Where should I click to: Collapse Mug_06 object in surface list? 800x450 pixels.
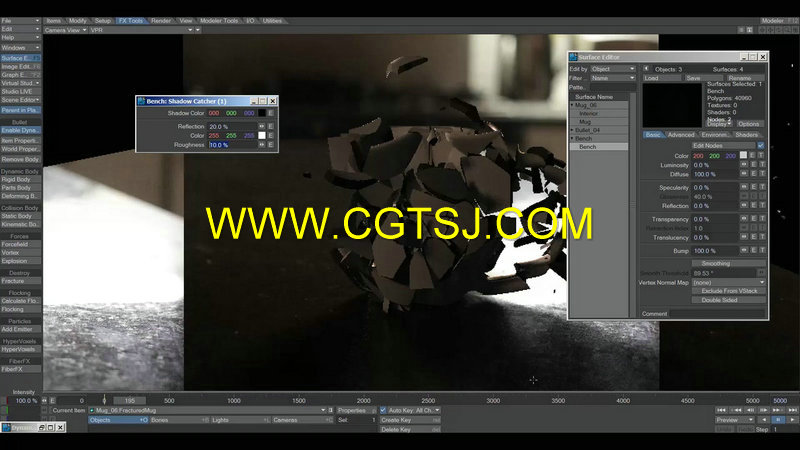(x=572, y=105)
